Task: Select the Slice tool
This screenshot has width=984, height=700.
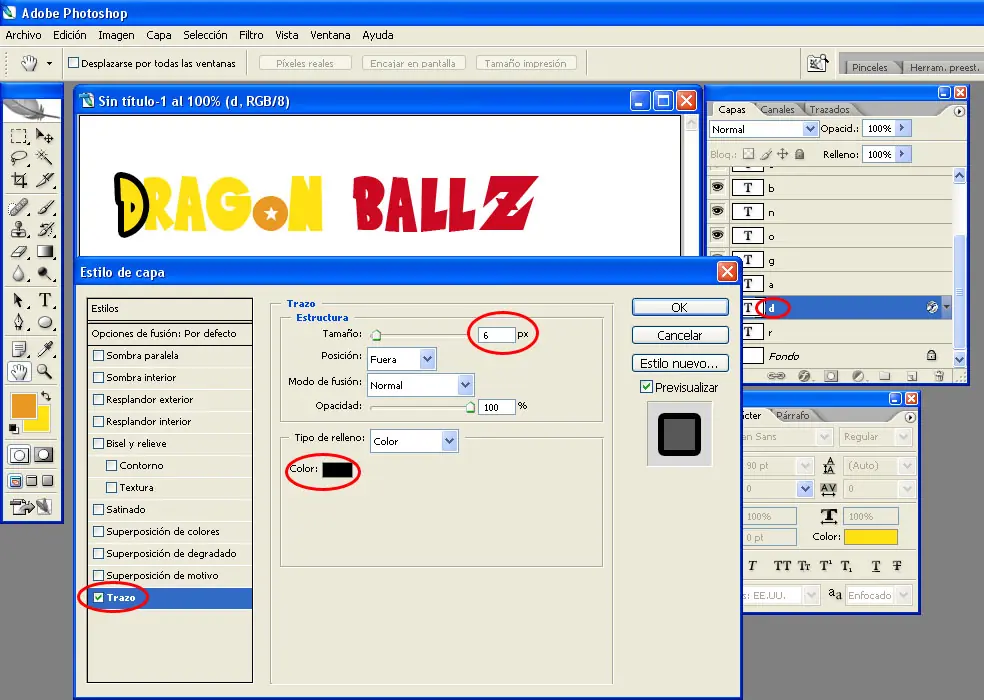Action: [45, 180]
